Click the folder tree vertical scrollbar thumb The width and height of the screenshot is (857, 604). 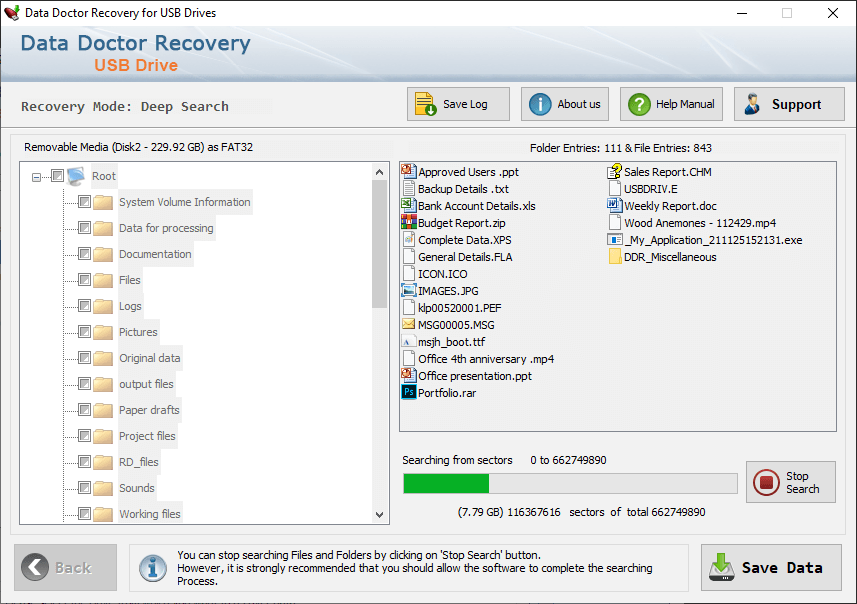(x=379, y=244)
